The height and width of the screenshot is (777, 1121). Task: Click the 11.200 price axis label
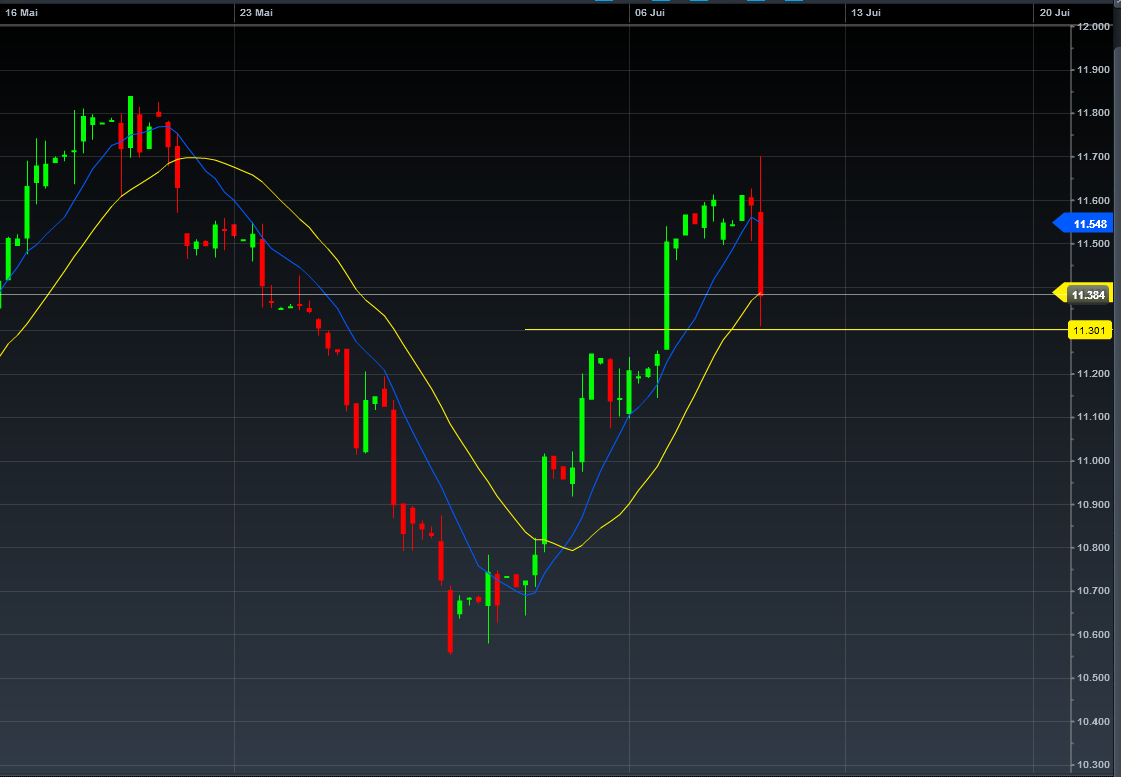tap(1094, 374)
